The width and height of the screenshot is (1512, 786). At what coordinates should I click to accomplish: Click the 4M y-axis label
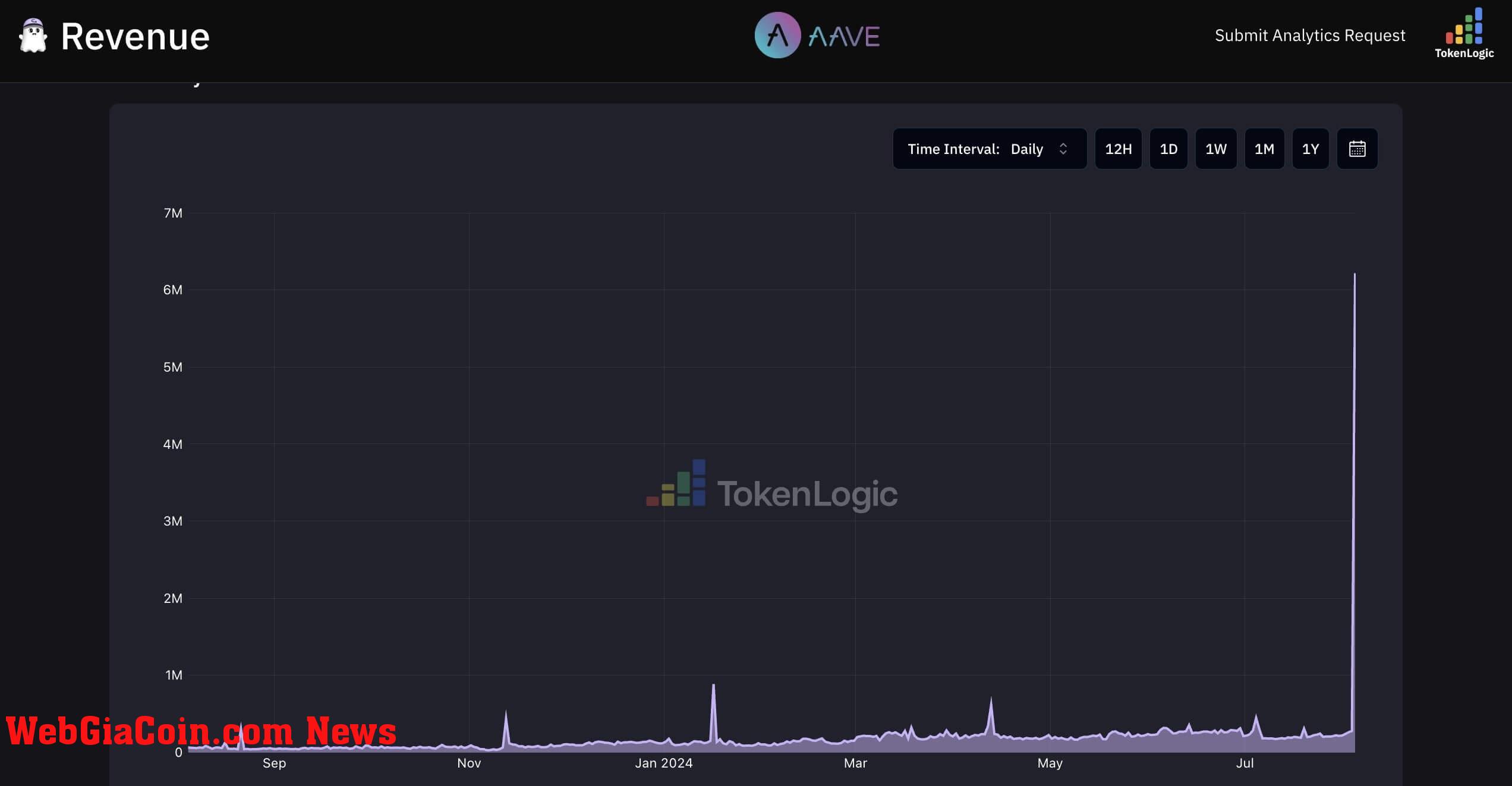pos(173,444)
